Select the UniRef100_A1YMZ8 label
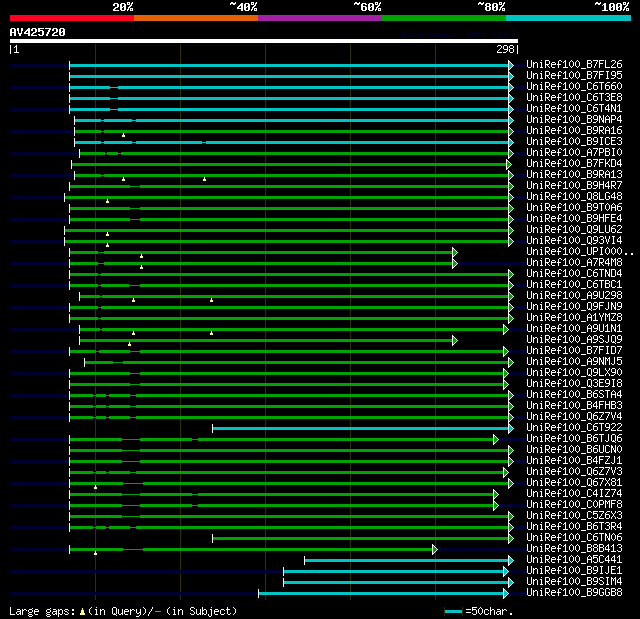The width and height of the screenshot is (640, 619). pos(574,318)
